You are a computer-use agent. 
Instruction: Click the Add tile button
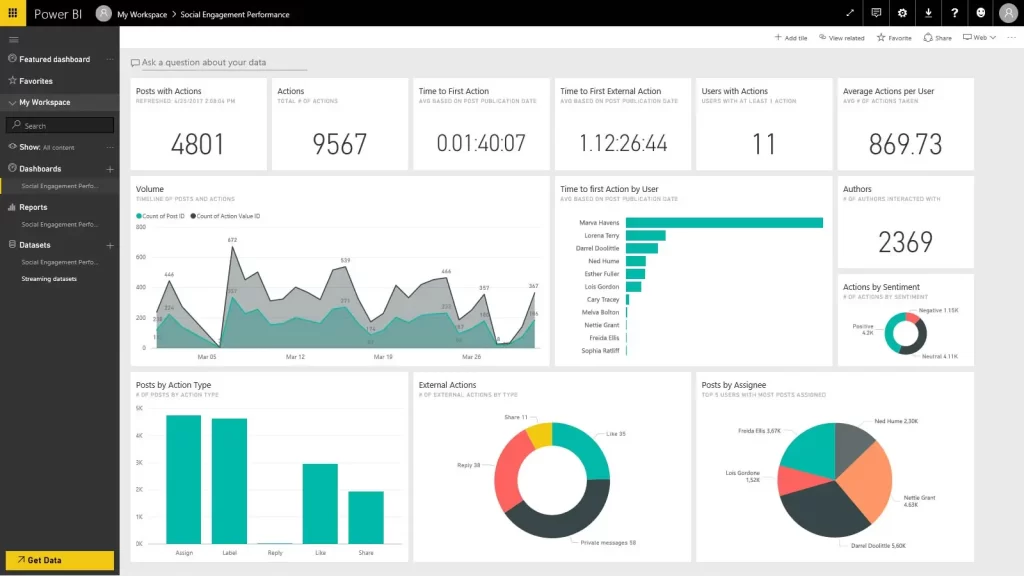click(x=791, y=38)
